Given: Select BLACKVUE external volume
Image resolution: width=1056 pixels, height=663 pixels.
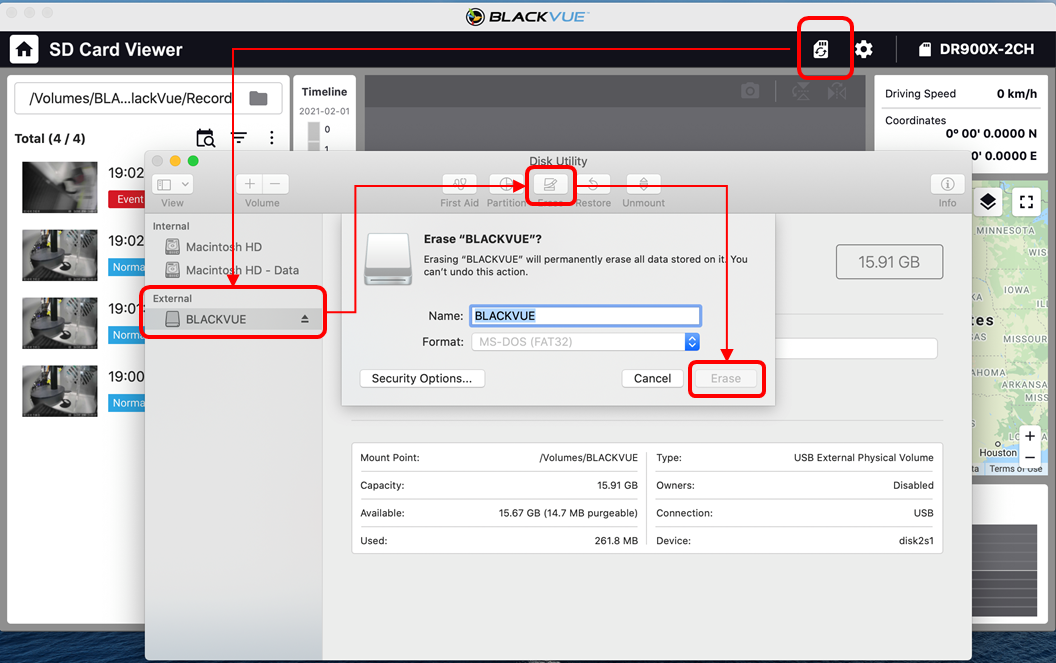Looking at the screenshot, I should coord(233,319).
